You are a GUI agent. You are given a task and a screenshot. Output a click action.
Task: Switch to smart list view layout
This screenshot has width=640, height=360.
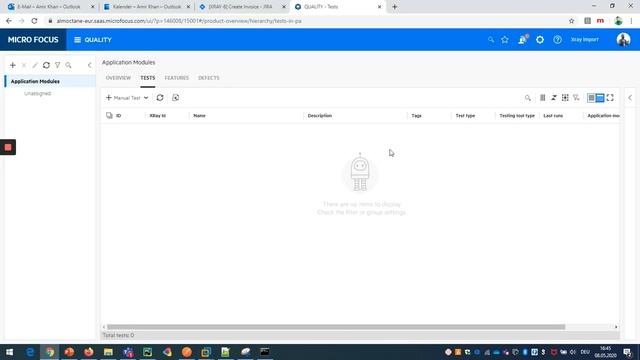600,98
